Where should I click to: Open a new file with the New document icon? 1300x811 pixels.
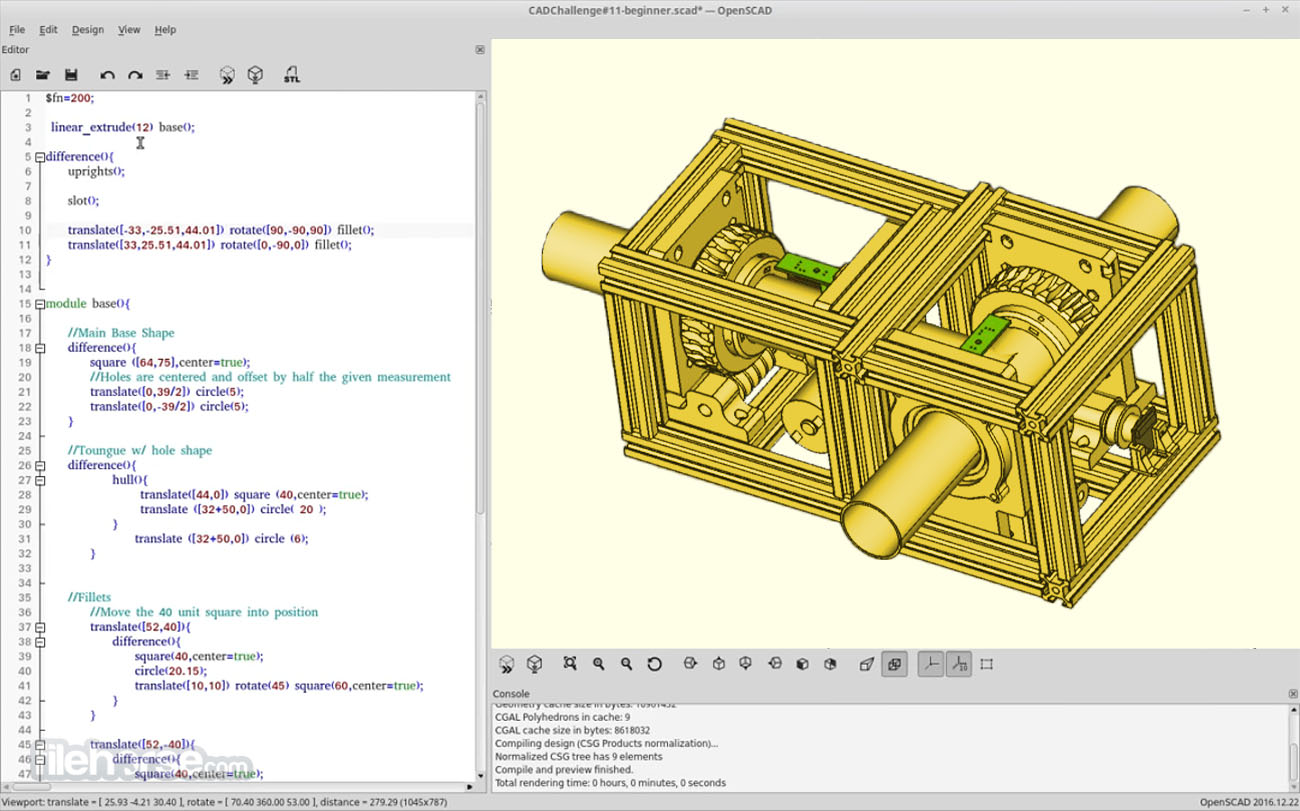point(15,74)
